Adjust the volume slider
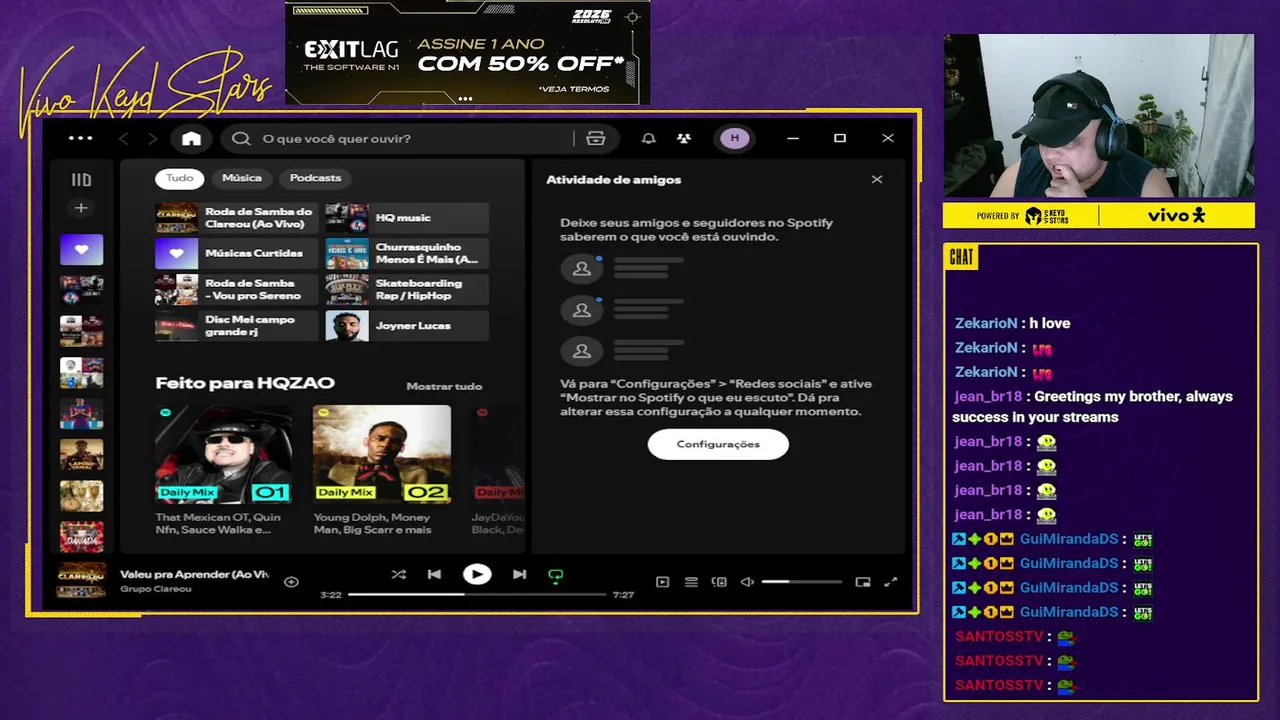The height and width of the screenshot is (720, 1280). 801,582
